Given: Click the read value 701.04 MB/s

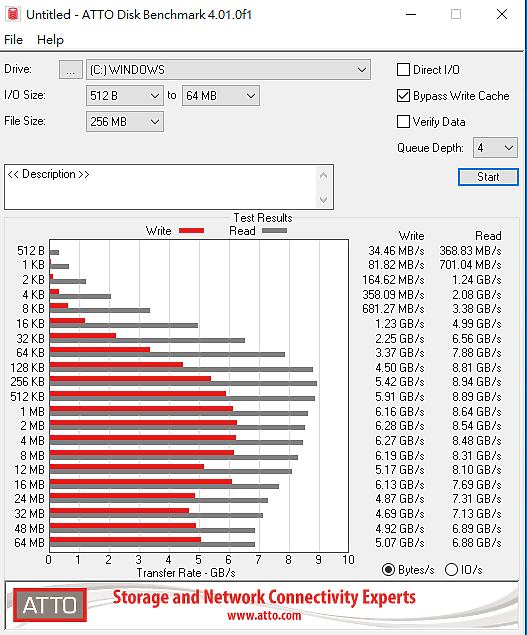Looking at the screenshot, I should [470, 265].
